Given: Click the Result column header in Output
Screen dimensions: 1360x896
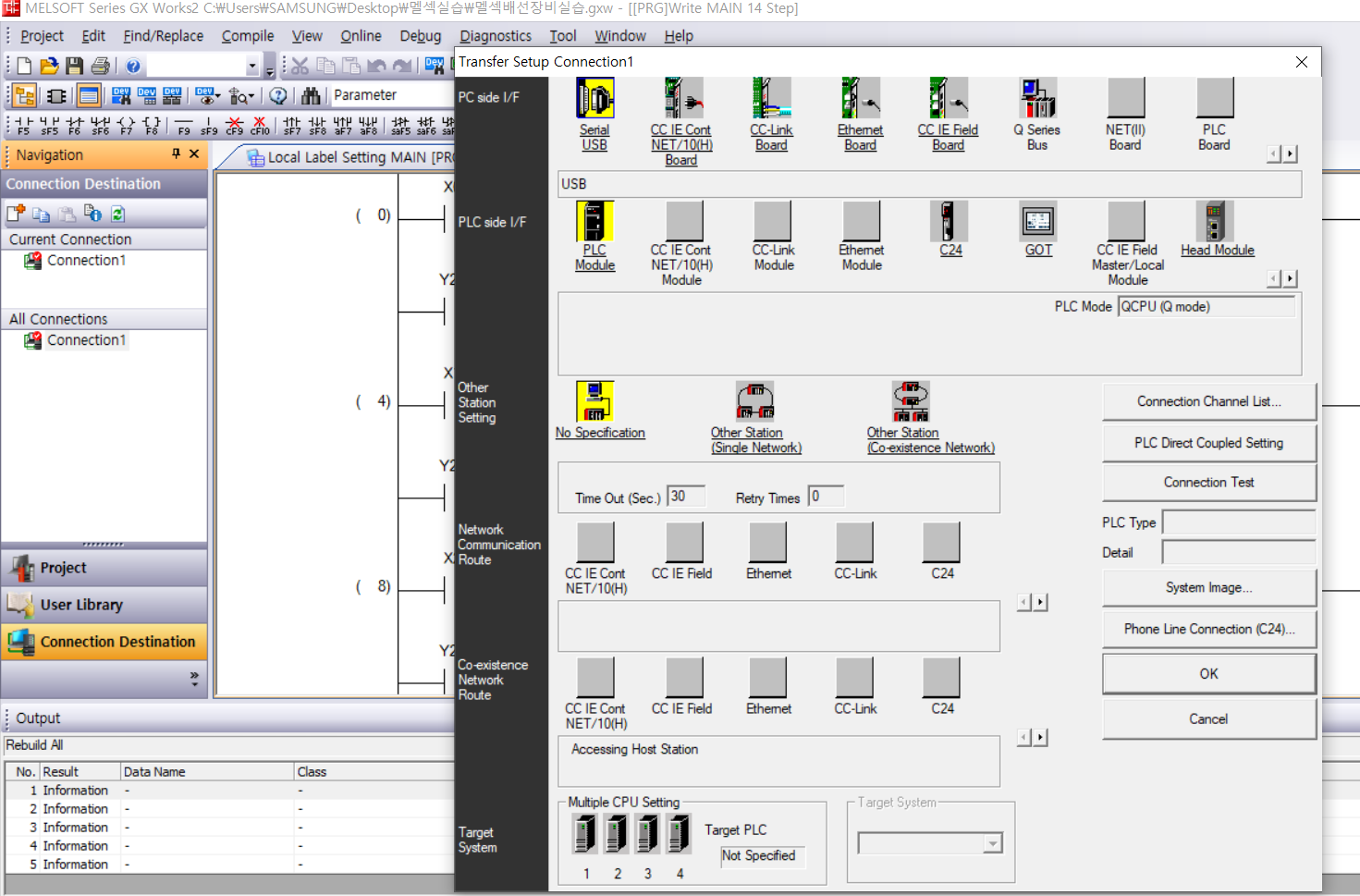Looking at the screenshot, I should click(80, 772).
